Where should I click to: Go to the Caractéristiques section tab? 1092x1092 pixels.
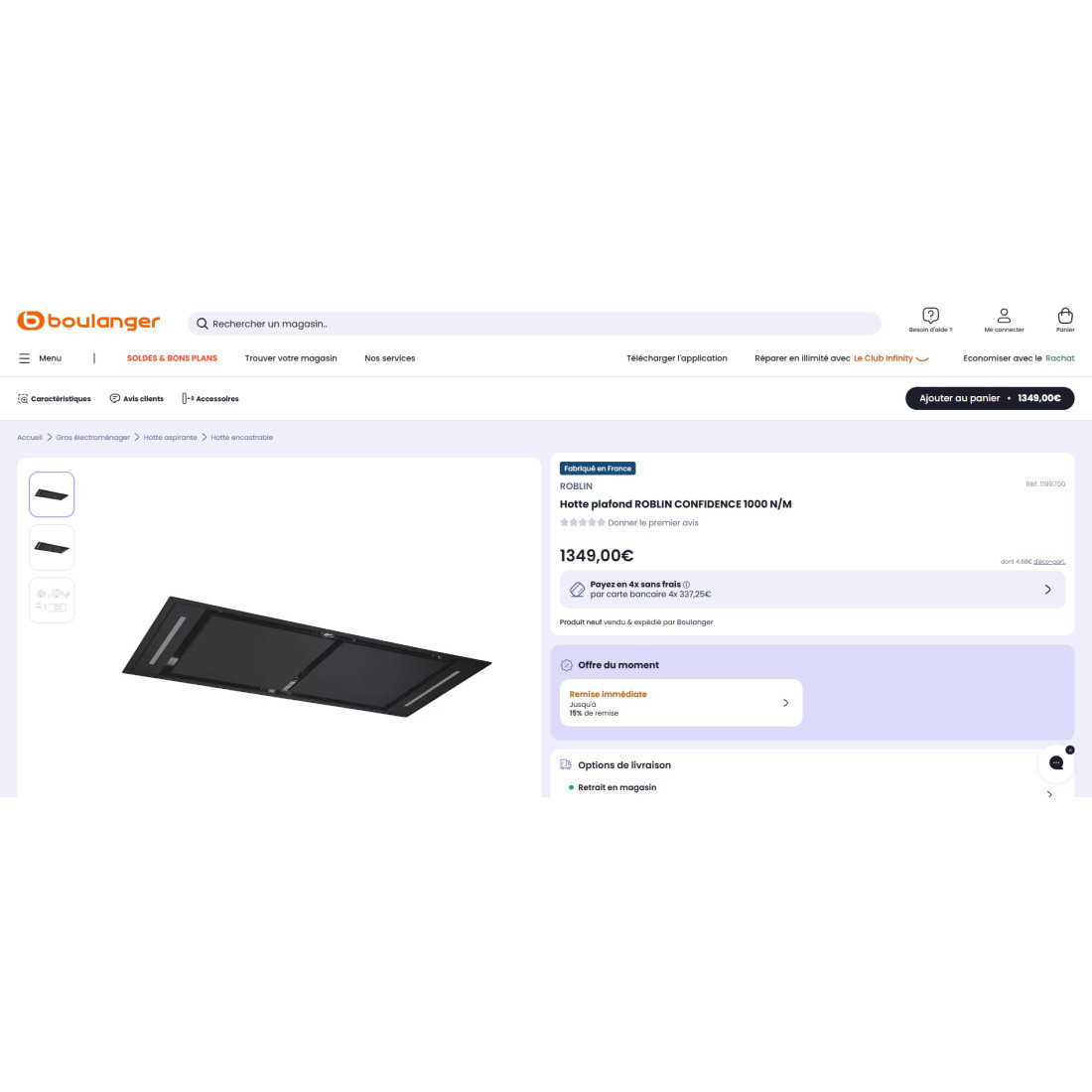tap(55, 398)
